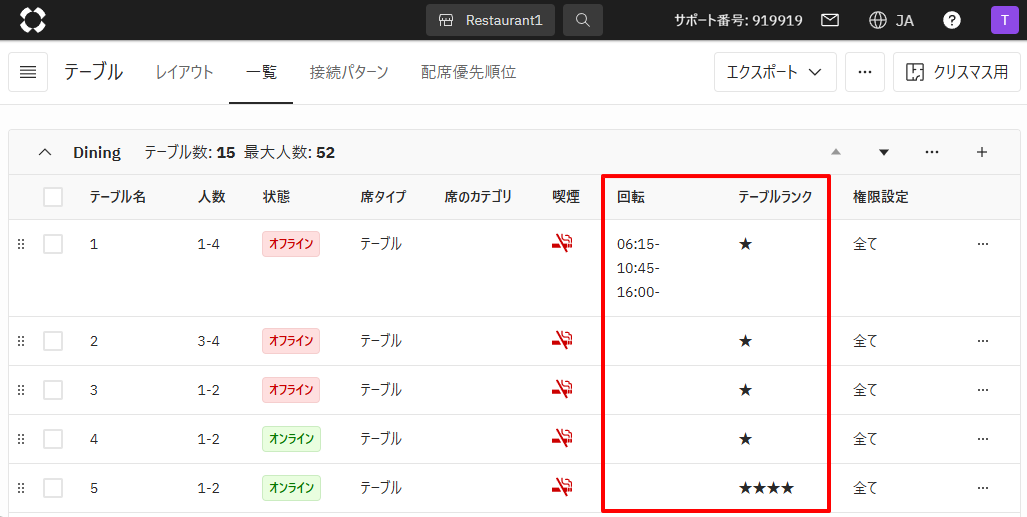This screenshot has width=1027, height=517.
Task: Open row options for table 4
Action: coord(982,439)
